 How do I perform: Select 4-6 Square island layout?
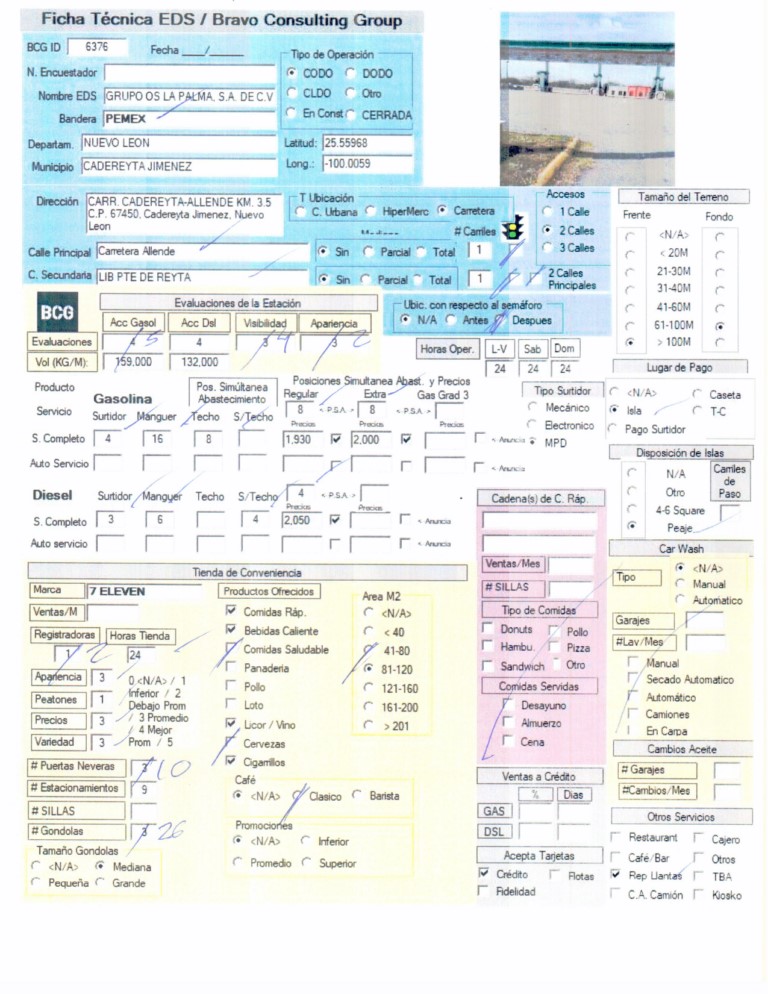point(632,508)
